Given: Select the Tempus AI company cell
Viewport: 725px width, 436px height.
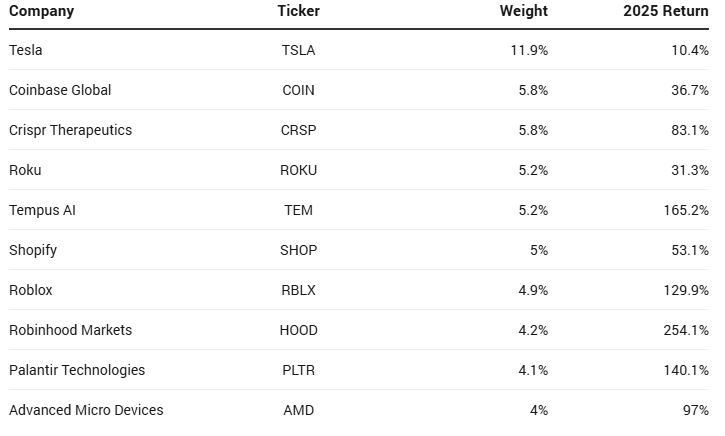Looking at the screenshot, I should point(42,210).
